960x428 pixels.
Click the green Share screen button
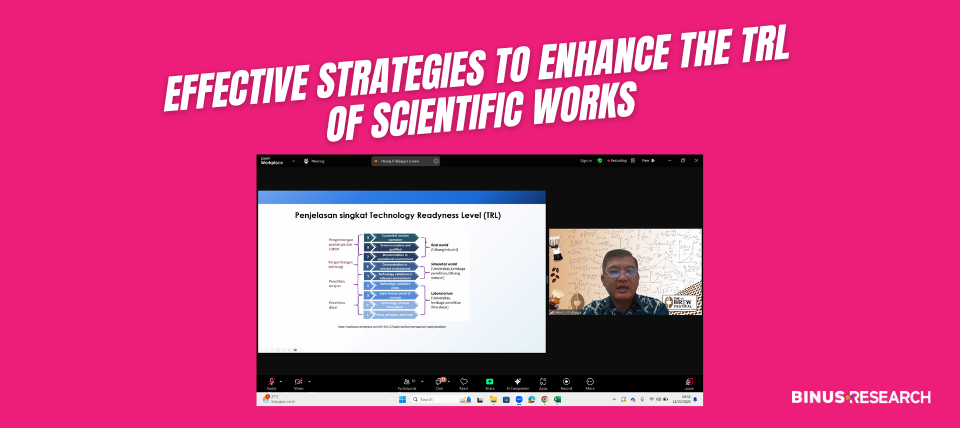coord(490,382)
